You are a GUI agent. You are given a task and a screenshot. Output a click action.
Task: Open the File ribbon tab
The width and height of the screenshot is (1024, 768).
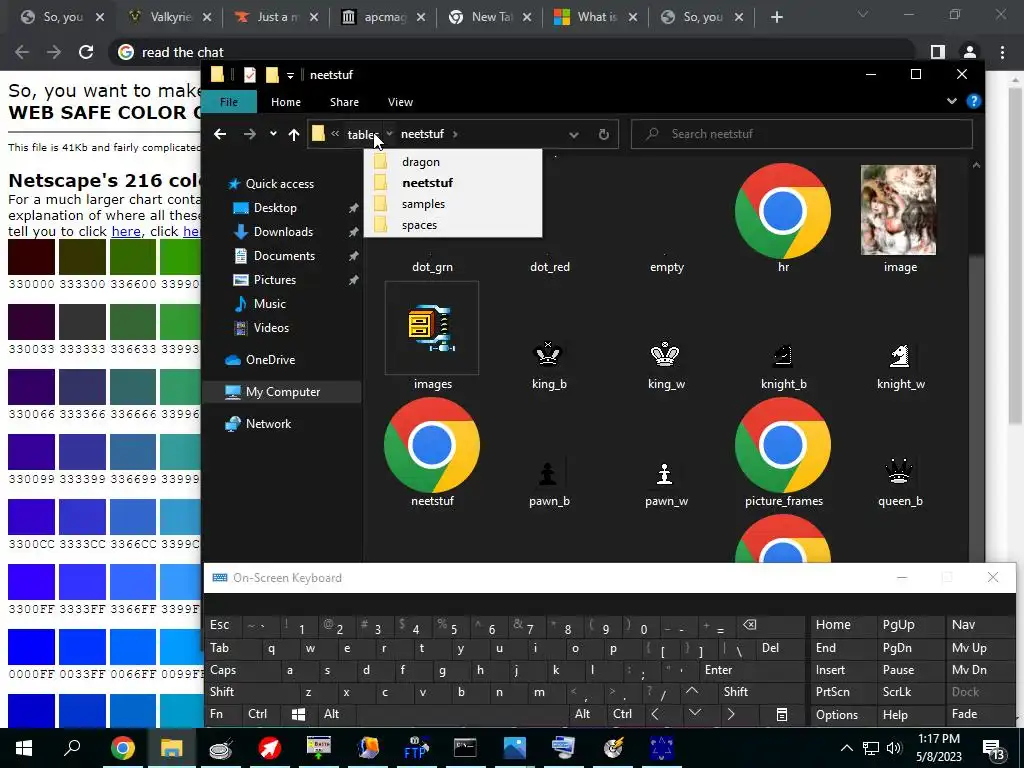point(229,102)
